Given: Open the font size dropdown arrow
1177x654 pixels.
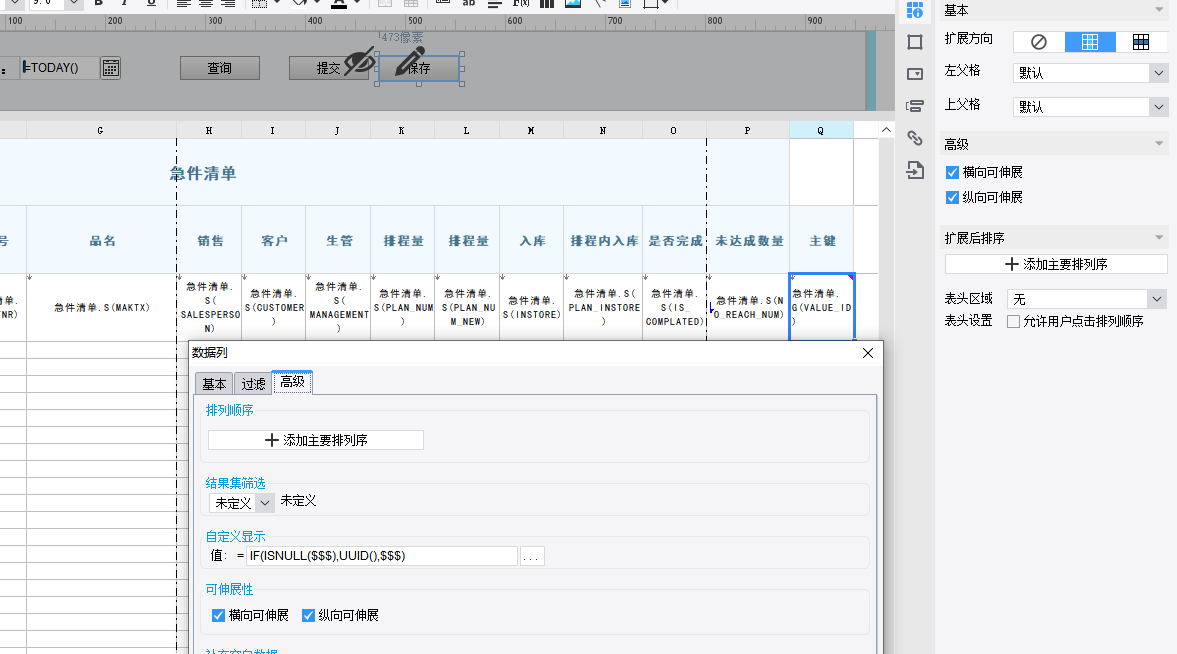Looking at the screenshot, I should coord(74,3).
